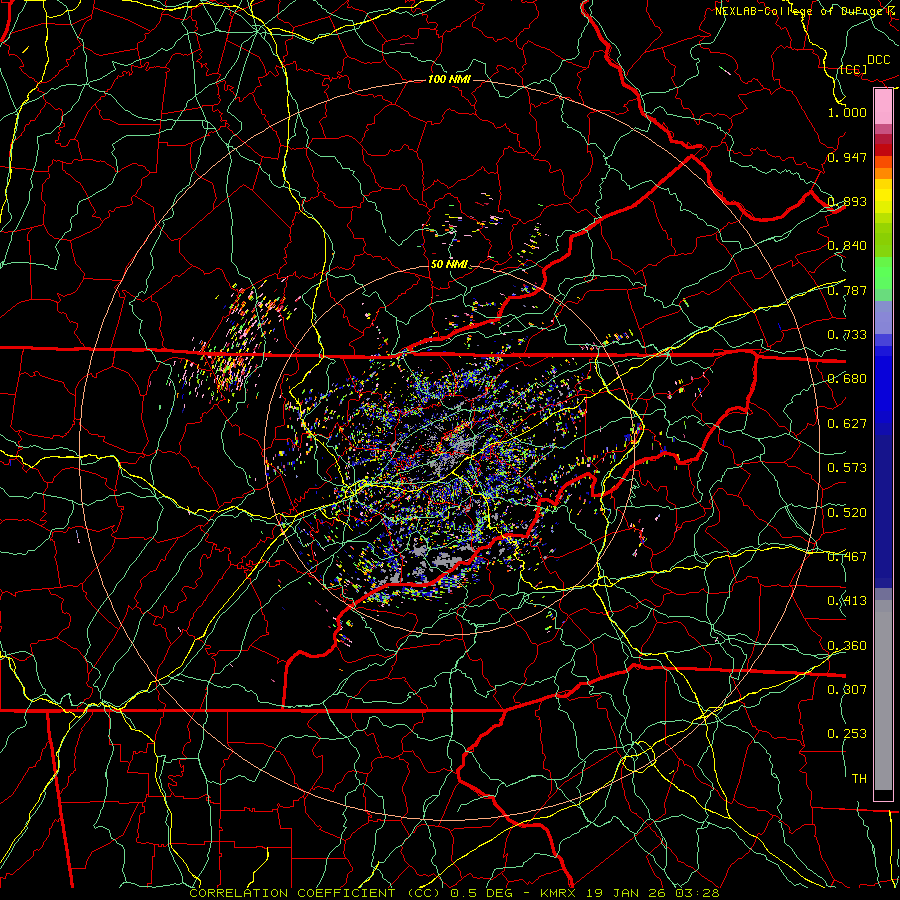Click the Correlation Coefficient KMRX caption text
The image size is (900, 900).
point(454,893)
